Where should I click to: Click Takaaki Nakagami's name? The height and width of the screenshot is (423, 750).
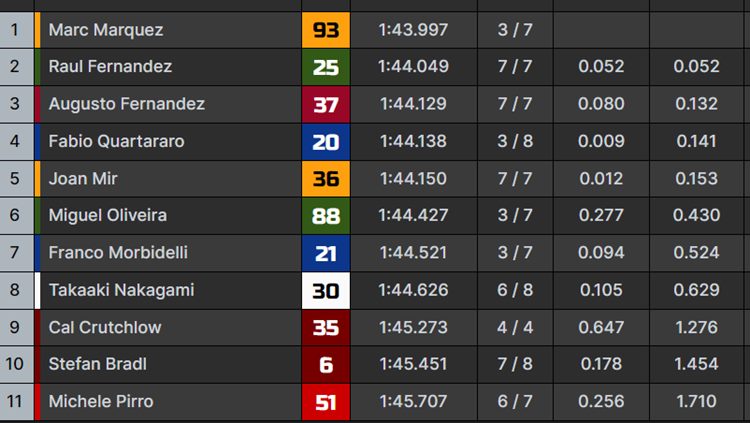pos(121,290)
